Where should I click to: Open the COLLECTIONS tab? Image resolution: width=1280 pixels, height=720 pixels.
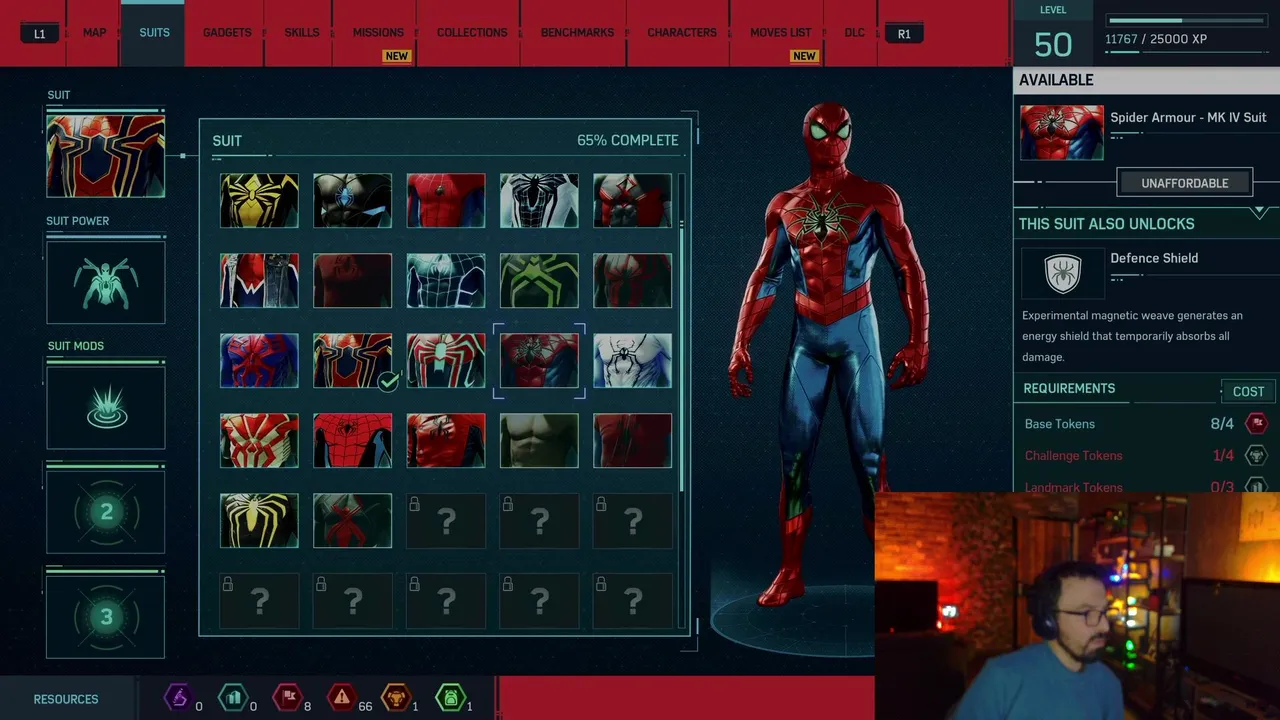point(472,33)
